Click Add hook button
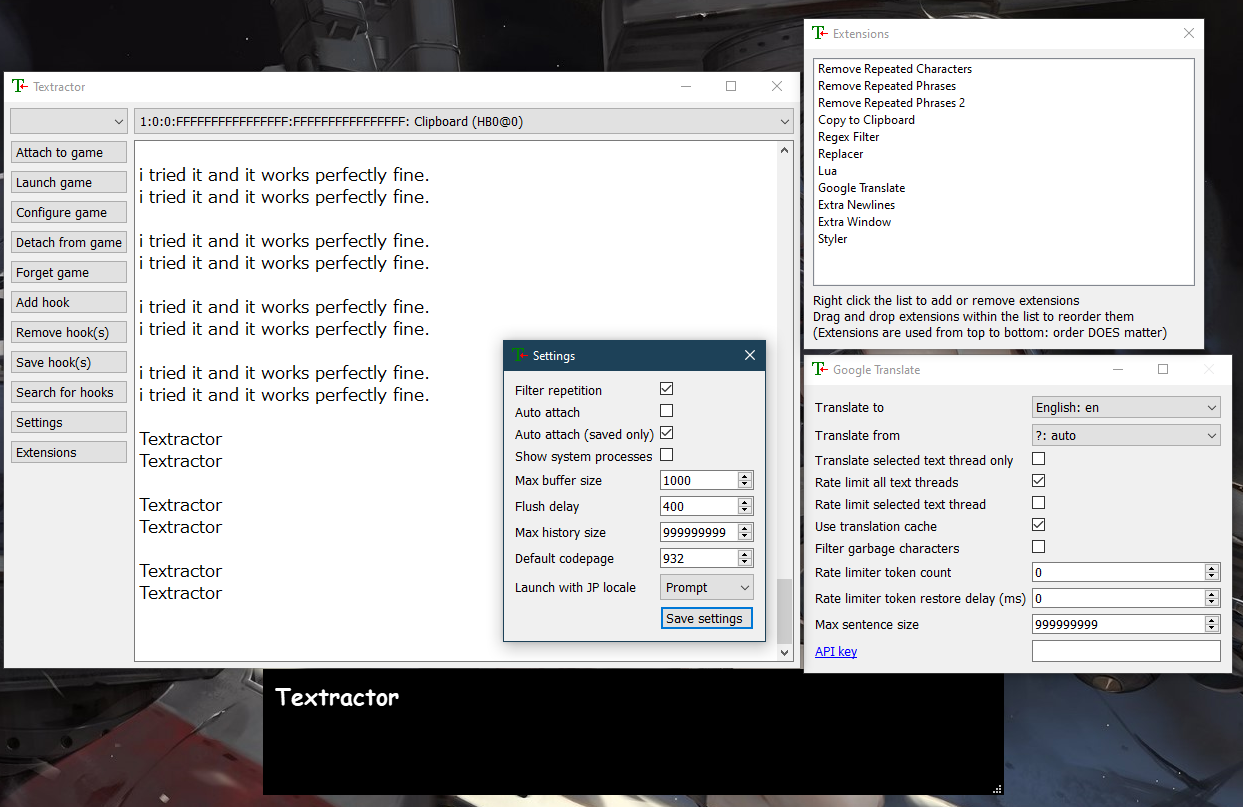This screenshot has width=1243, height=807. [68, 302]
